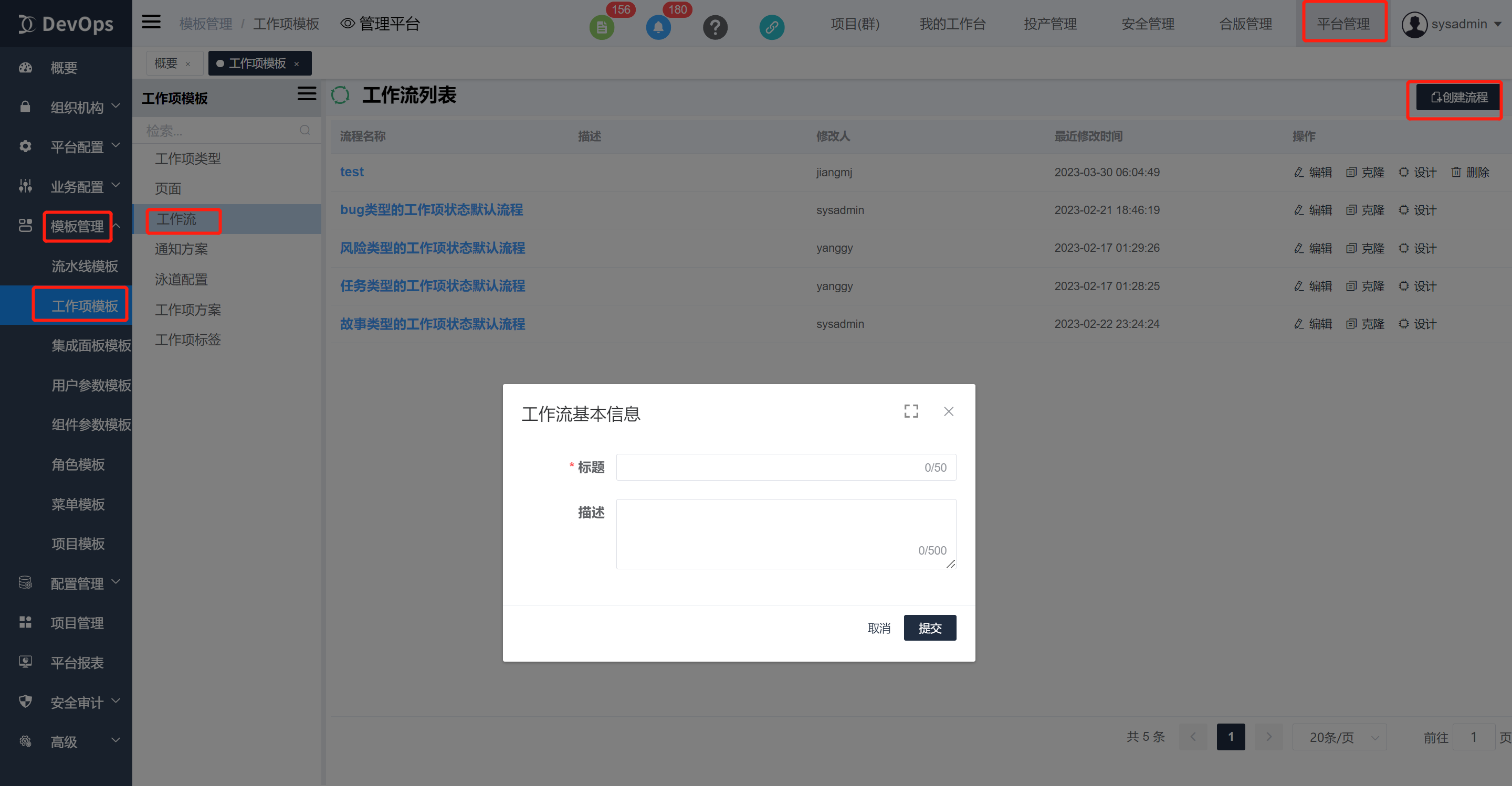1512x786 pixels.
Task: Toggle the hamburger menu beside DevOps logo
Action: (151, 22)
